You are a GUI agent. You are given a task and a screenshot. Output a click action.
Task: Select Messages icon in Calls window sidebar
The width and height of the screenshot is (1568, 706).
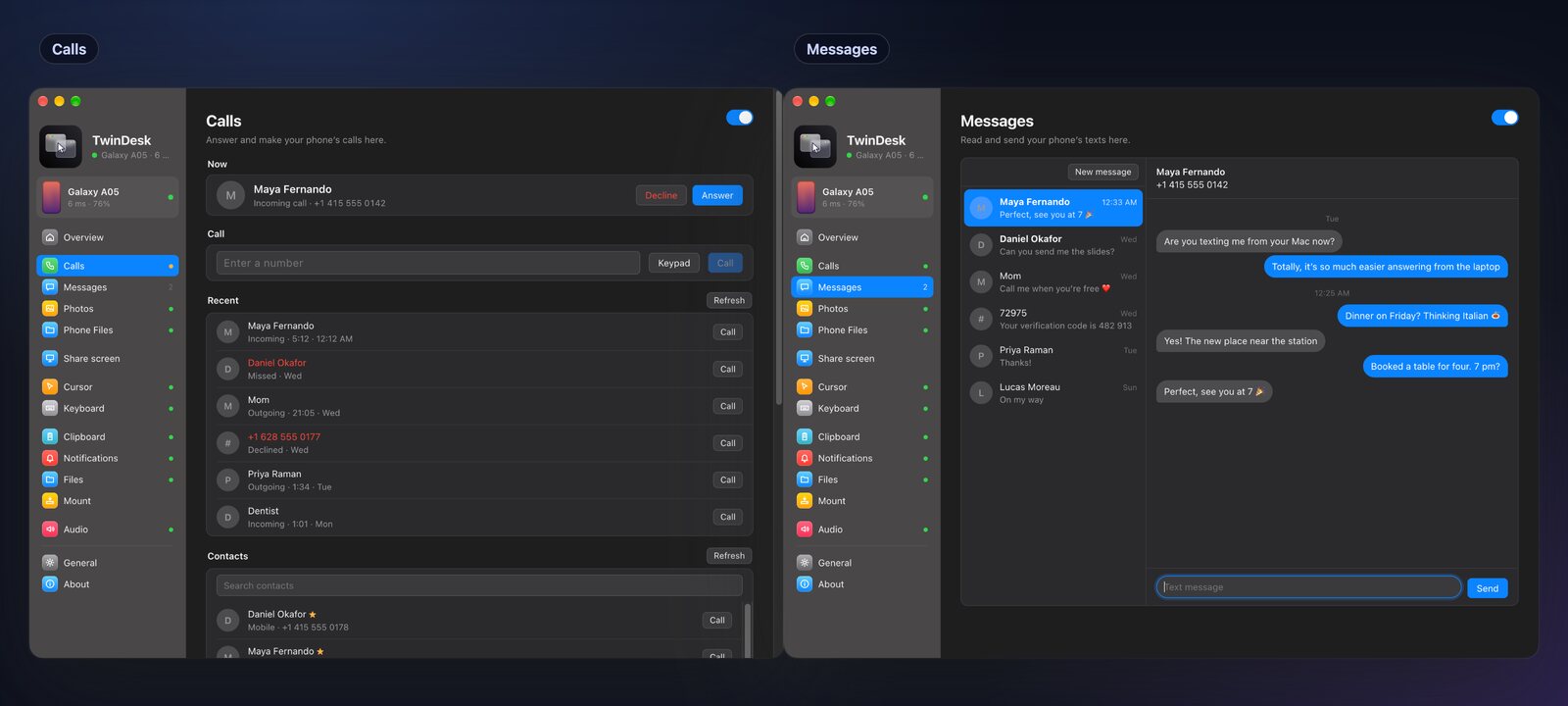(50, 287)
